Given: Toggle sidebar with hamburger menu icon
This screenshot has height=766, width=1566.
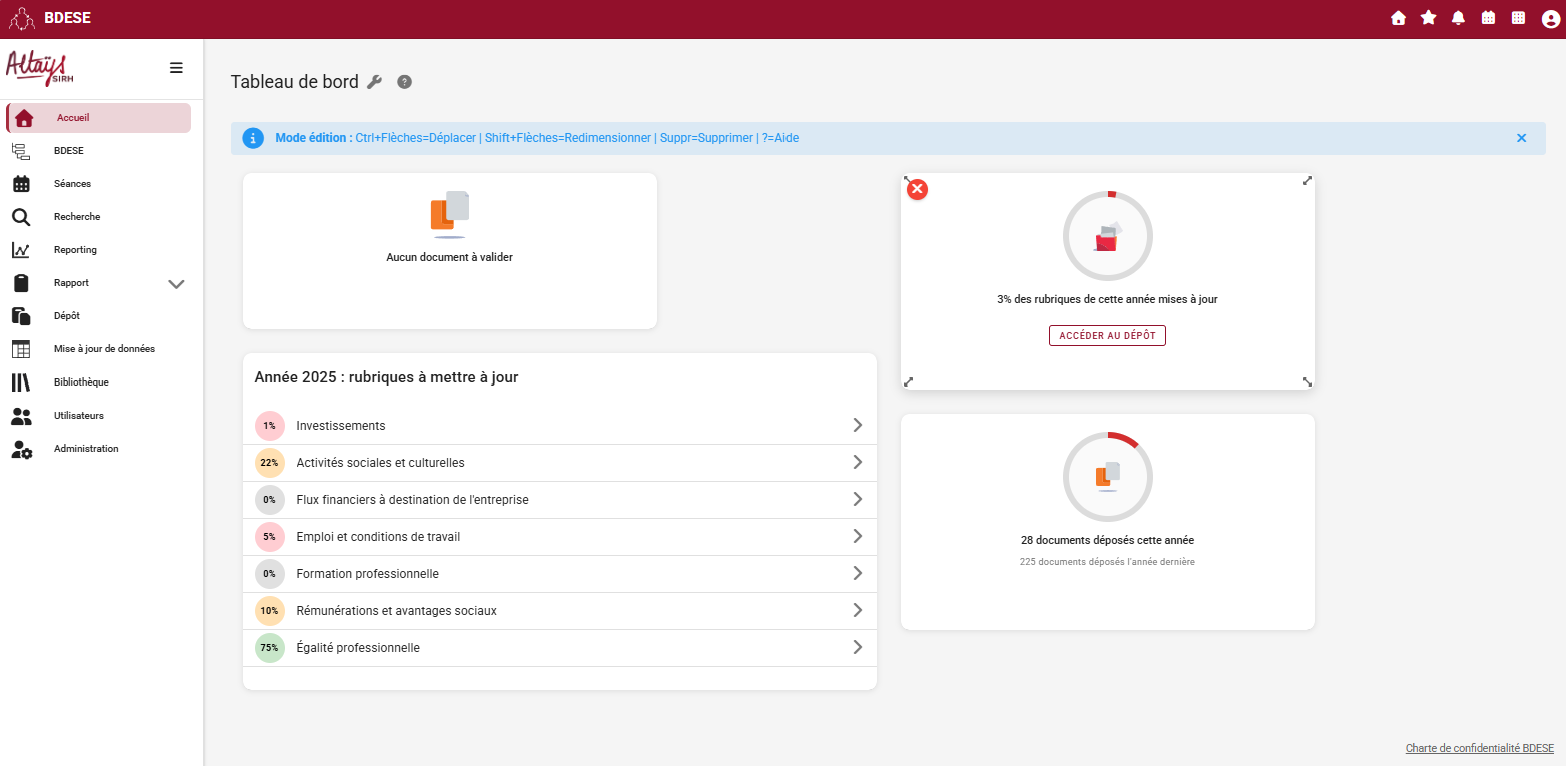Looking at the screenshot, I should point(176,68).
